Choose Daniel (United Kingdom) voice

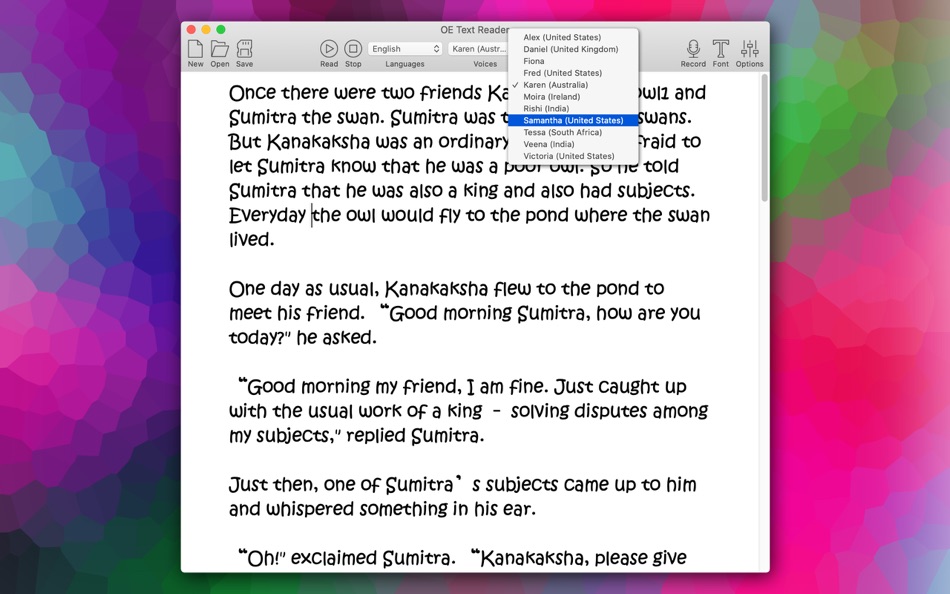pyautogui.click(x=573, y=49)
